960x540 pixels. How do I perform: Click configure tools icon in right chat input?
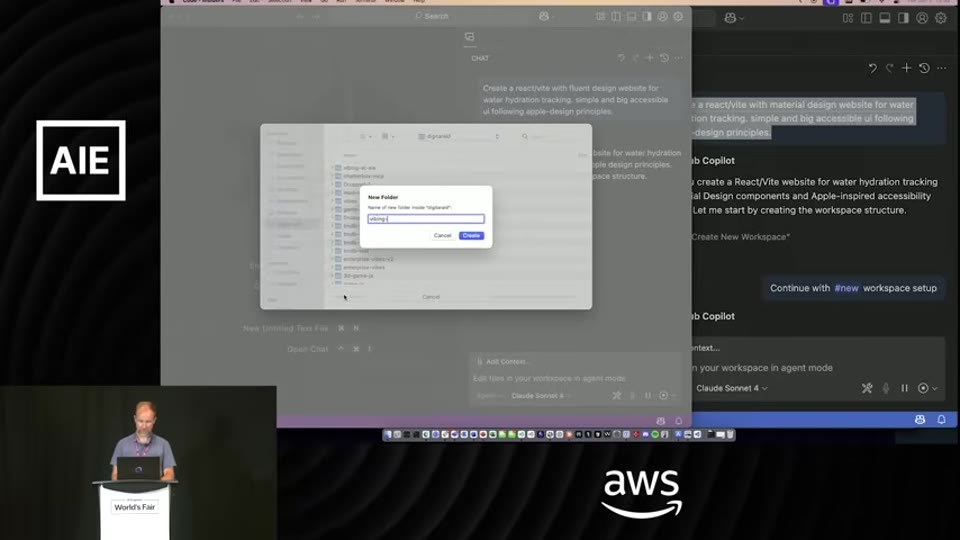(867, 388)
